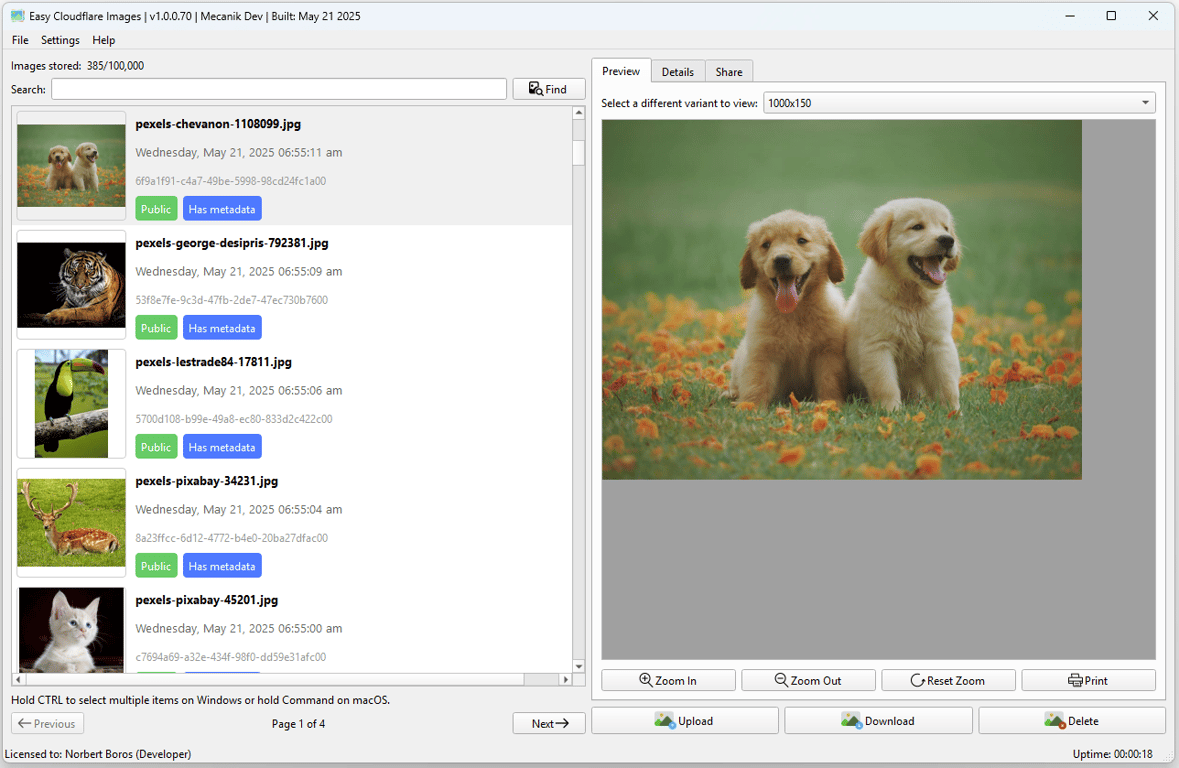
Task: Switch to the Details tab
Action: pos(677,71)
